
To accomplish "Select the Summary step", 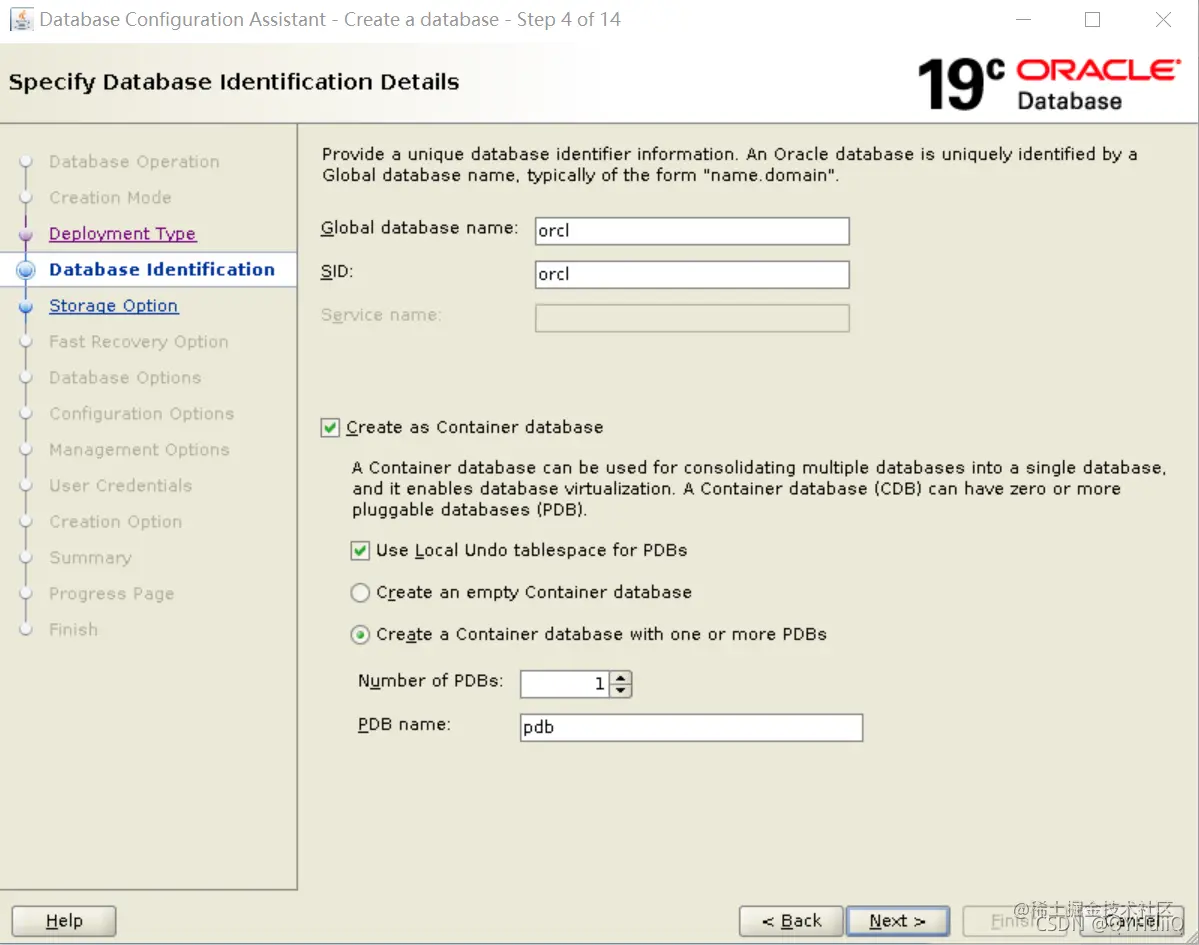I will (x=90, y=557).
